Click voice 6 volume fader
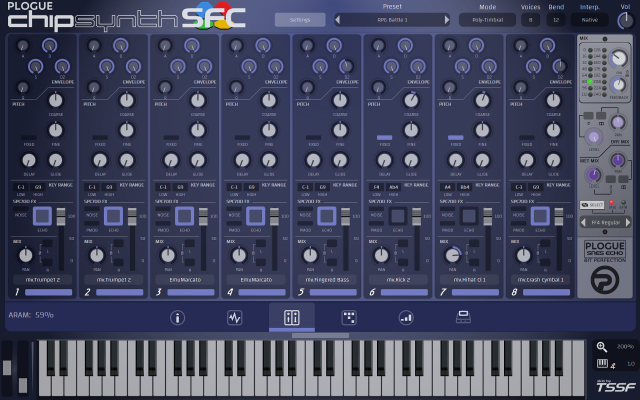This screenshot has width=640, height=400. point(416,217)
